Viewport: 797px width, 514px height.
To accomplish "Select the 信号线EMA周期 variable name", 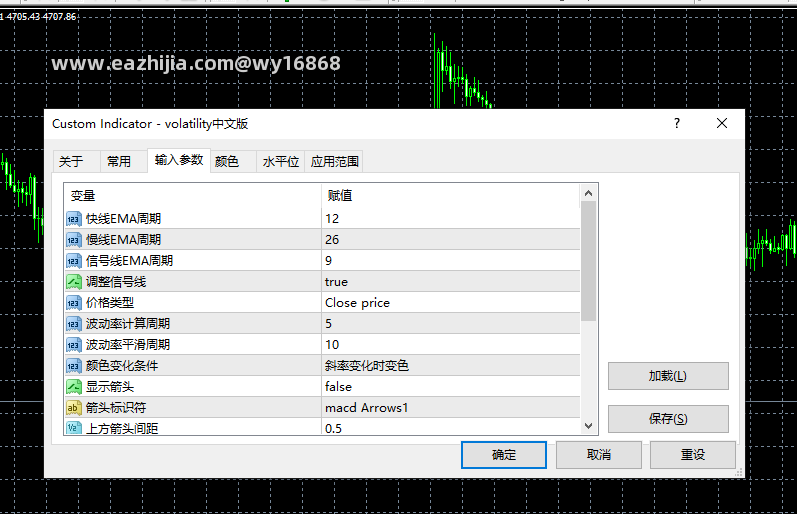I will (130, 261).
